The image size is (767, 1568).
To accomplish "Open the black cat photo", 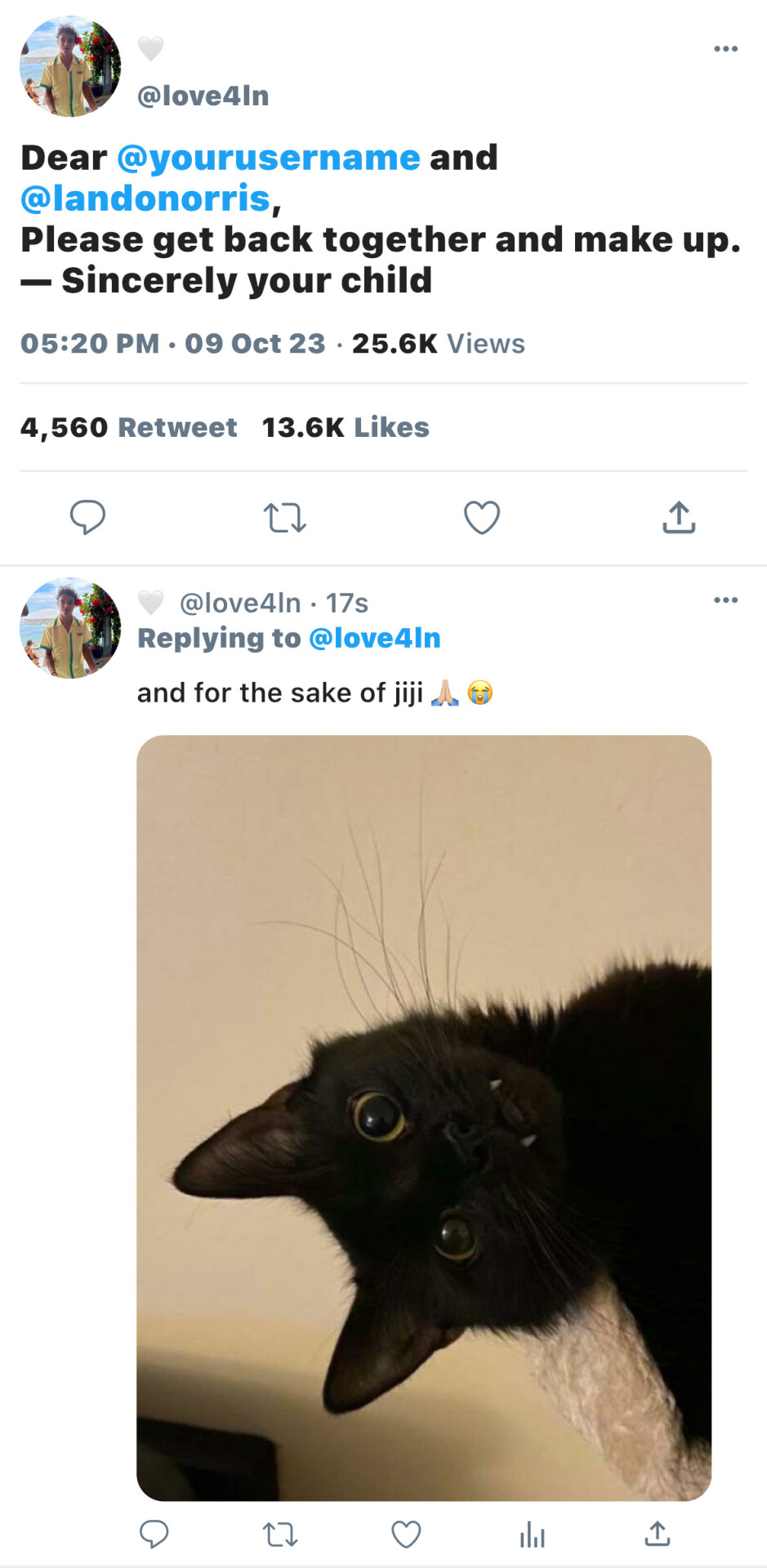I will [424, 1117].
